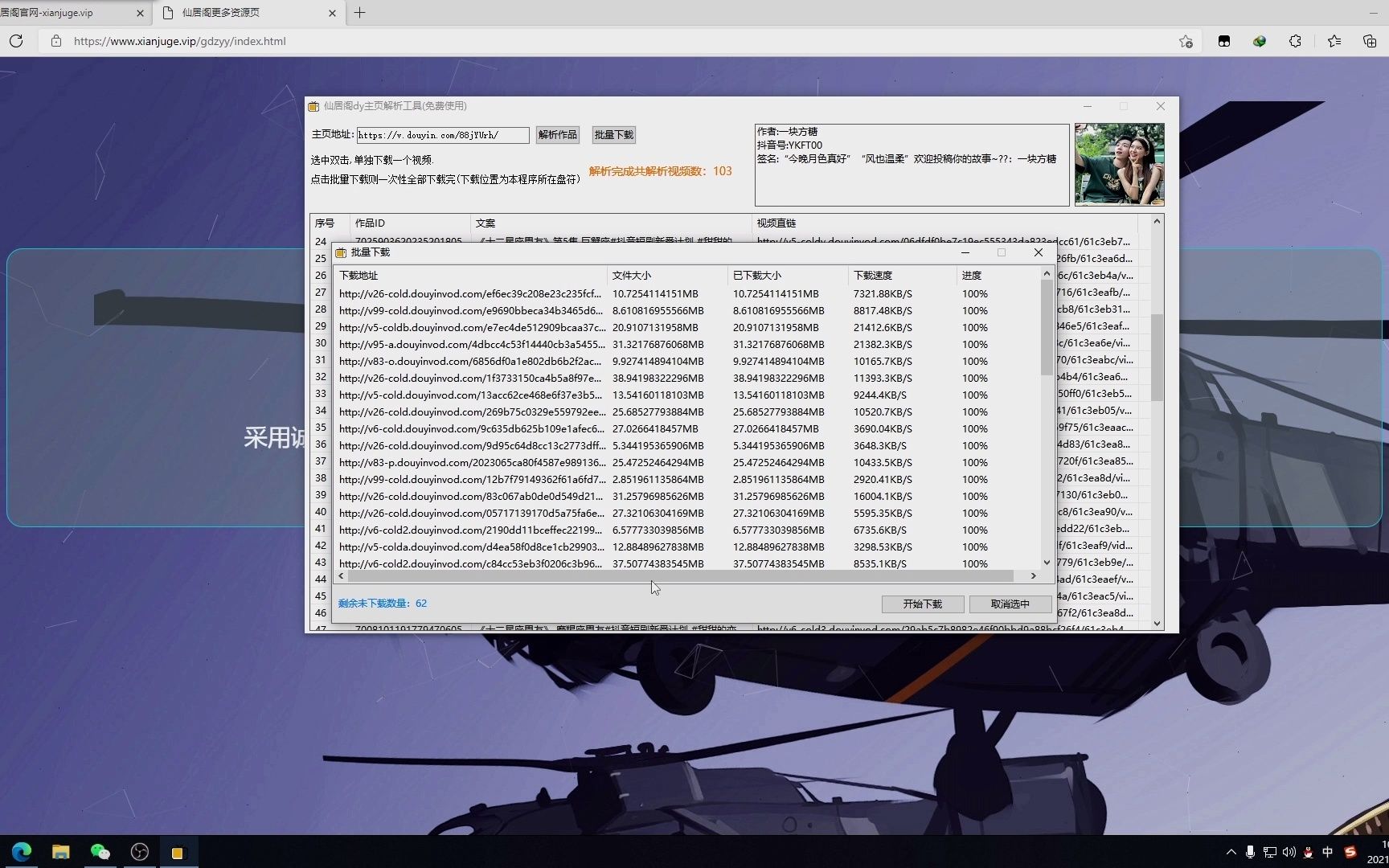Click the download list horizontal scrollbar thumb
The image size is (1389, 868).
pos(680,575)
